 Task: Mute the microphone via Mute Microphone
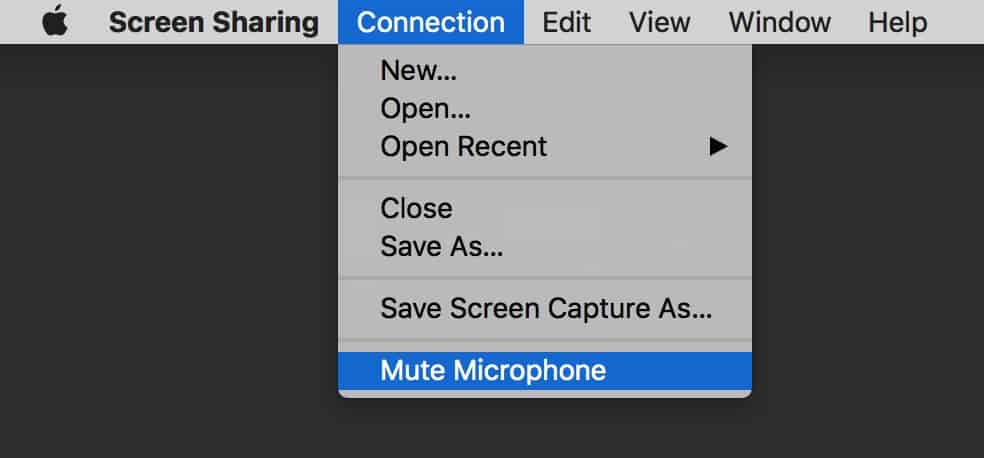tap(493, 370)
